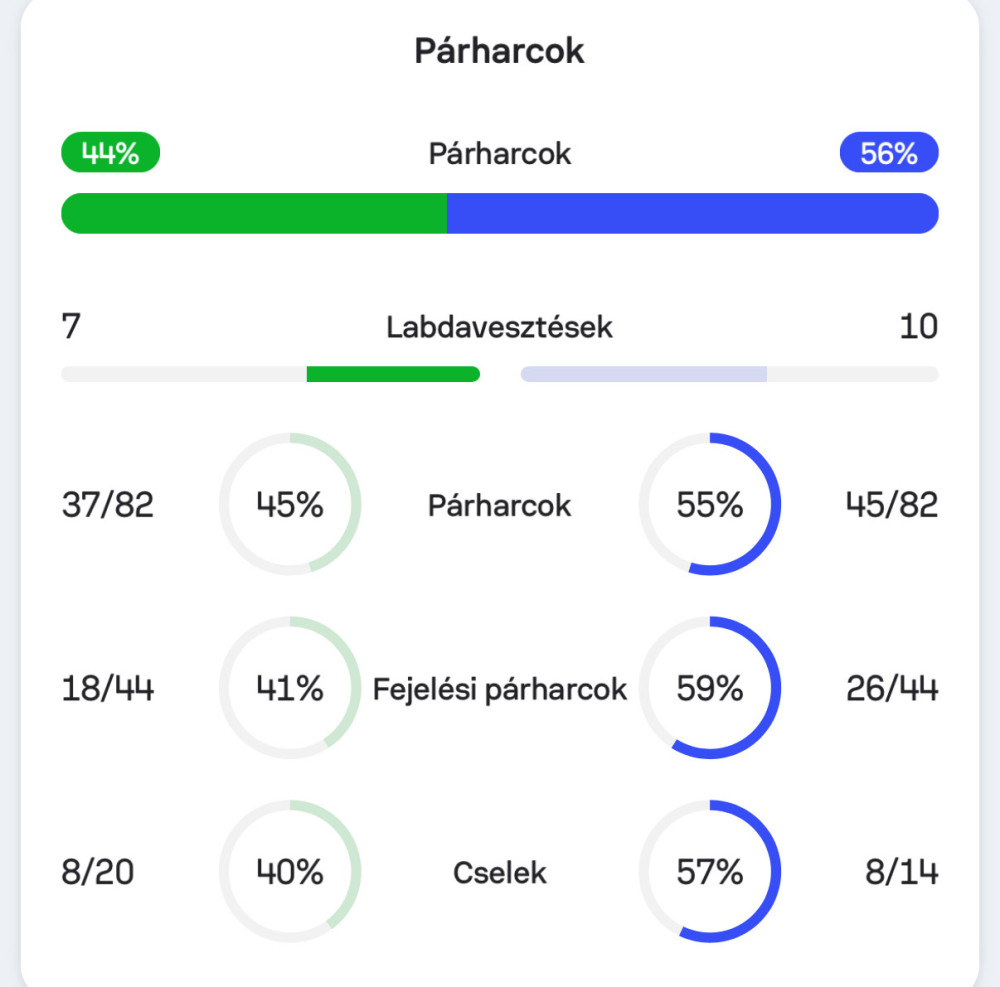Image resolution: width=1000 pixels, height=987 pixels.
Task: Click the 57% Cselek circle gauge
Action: point(710,872)
